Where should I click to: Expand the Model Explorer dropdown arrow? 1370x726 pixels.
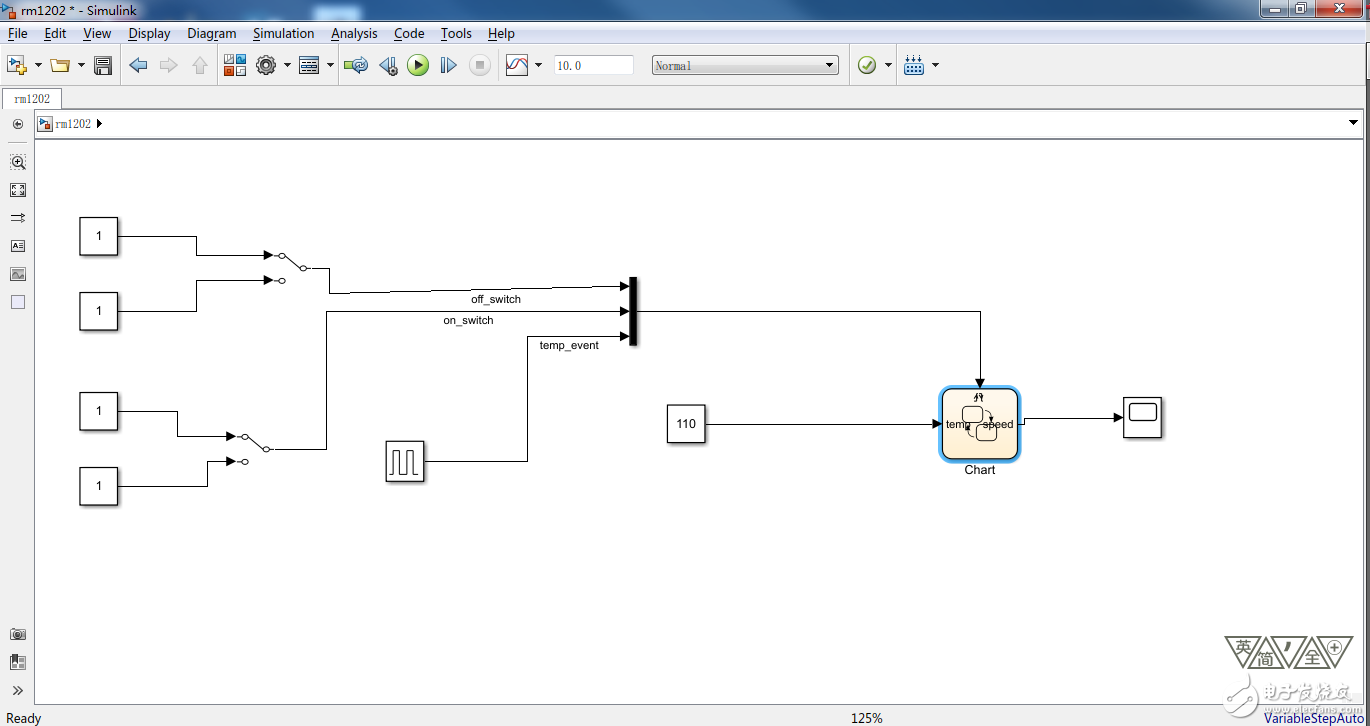click(330, 66)
